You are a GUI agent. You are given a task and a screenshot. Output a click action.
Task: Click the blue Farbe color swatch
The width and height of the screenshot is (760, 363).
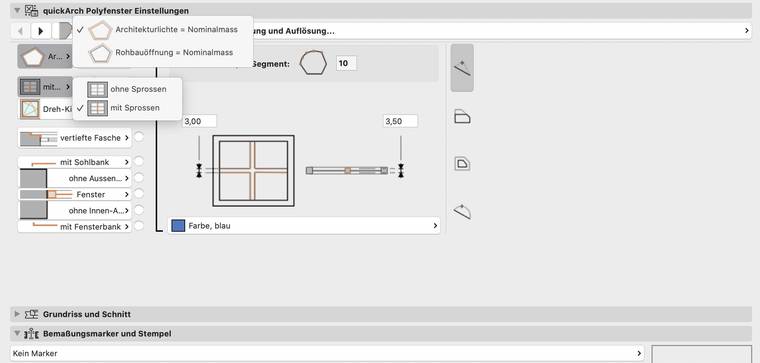tap(178, 226)
